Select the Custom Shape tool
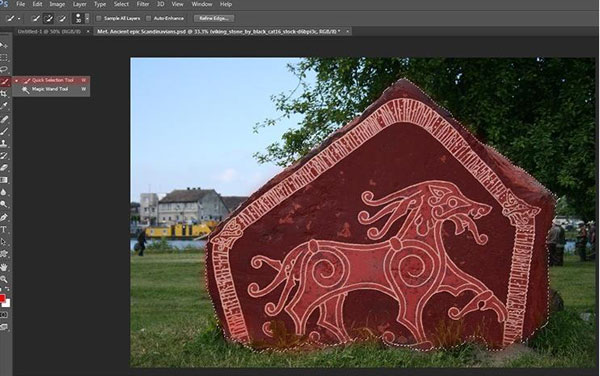 tap(4, 254)
